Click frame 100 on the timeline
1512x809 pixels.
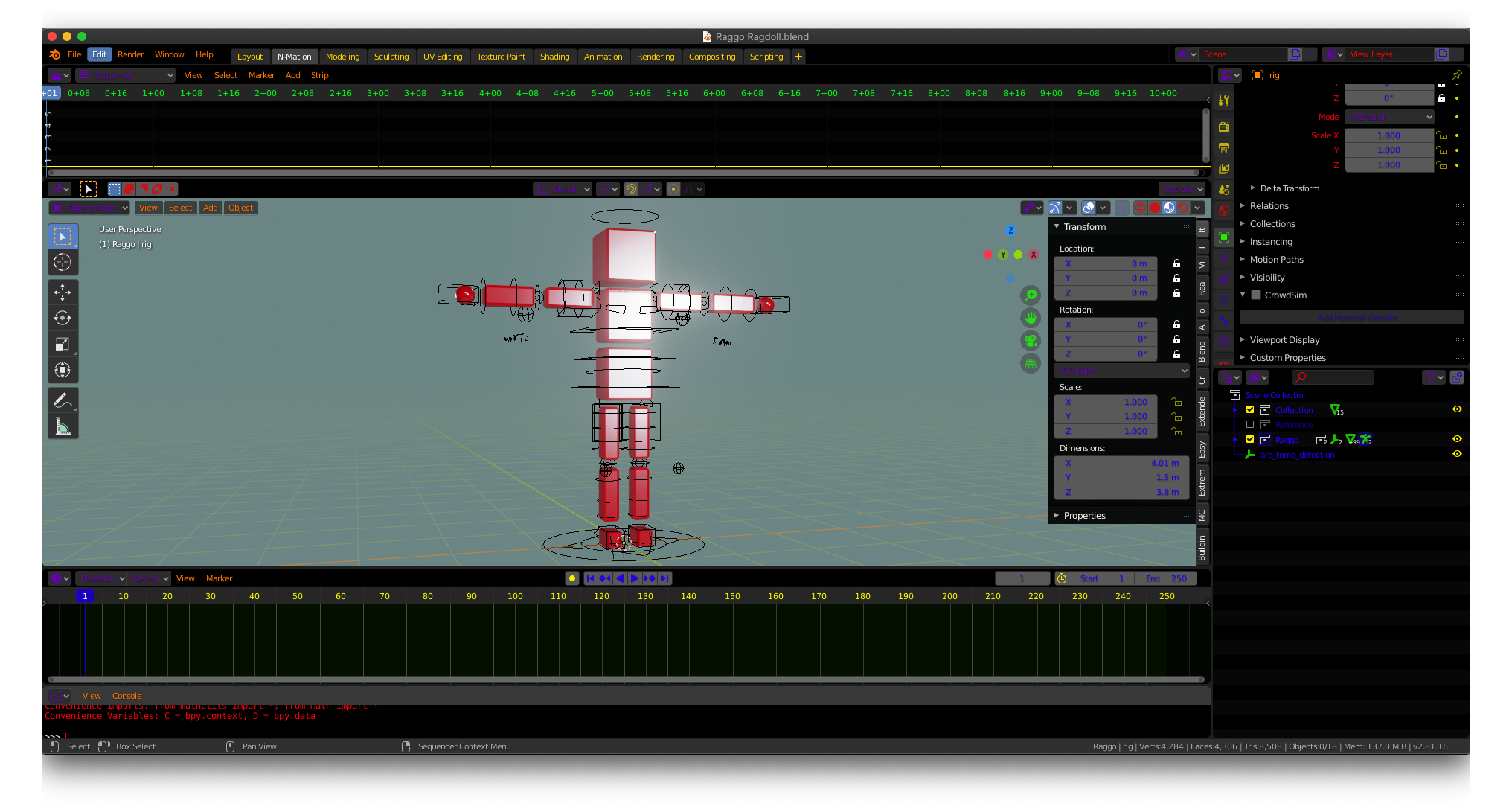click(515, 596)
